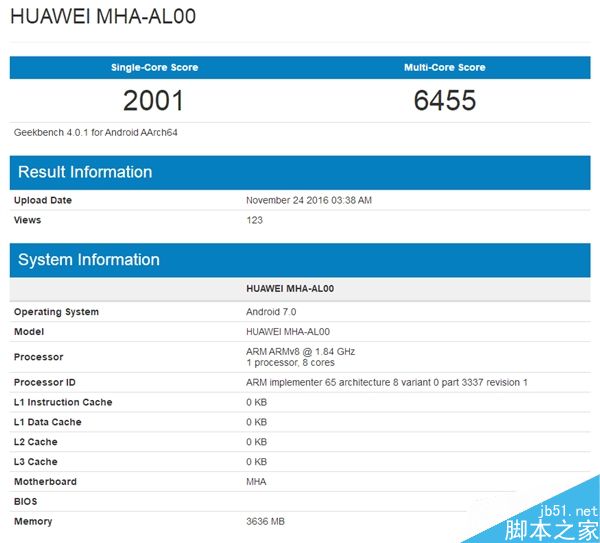Select the November 24 2016 03:38 AM value
Viewport: 600px width, 543px height.
pyautogui.click(x=309, y=200)
